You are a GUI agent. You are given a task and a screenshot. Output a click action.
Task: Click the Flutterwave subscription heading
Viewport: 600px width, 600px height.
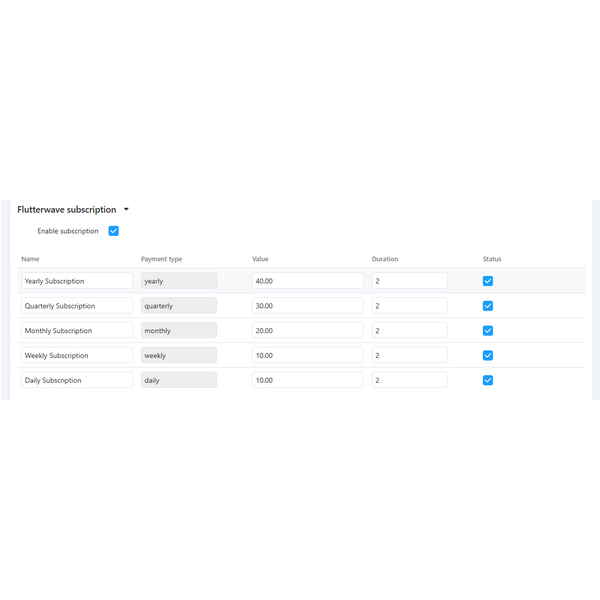(x=67, y=210)
